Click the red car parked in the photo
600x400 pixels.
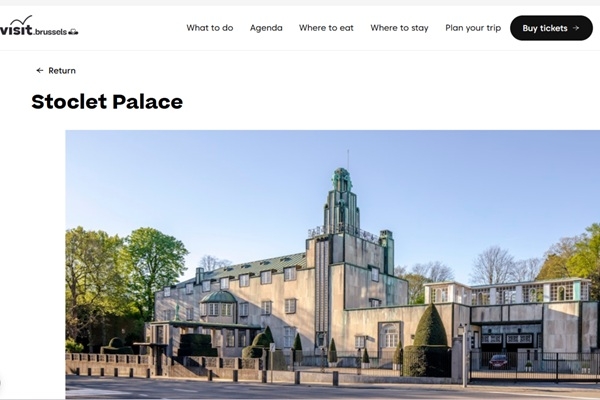click(x=498, y=362)
